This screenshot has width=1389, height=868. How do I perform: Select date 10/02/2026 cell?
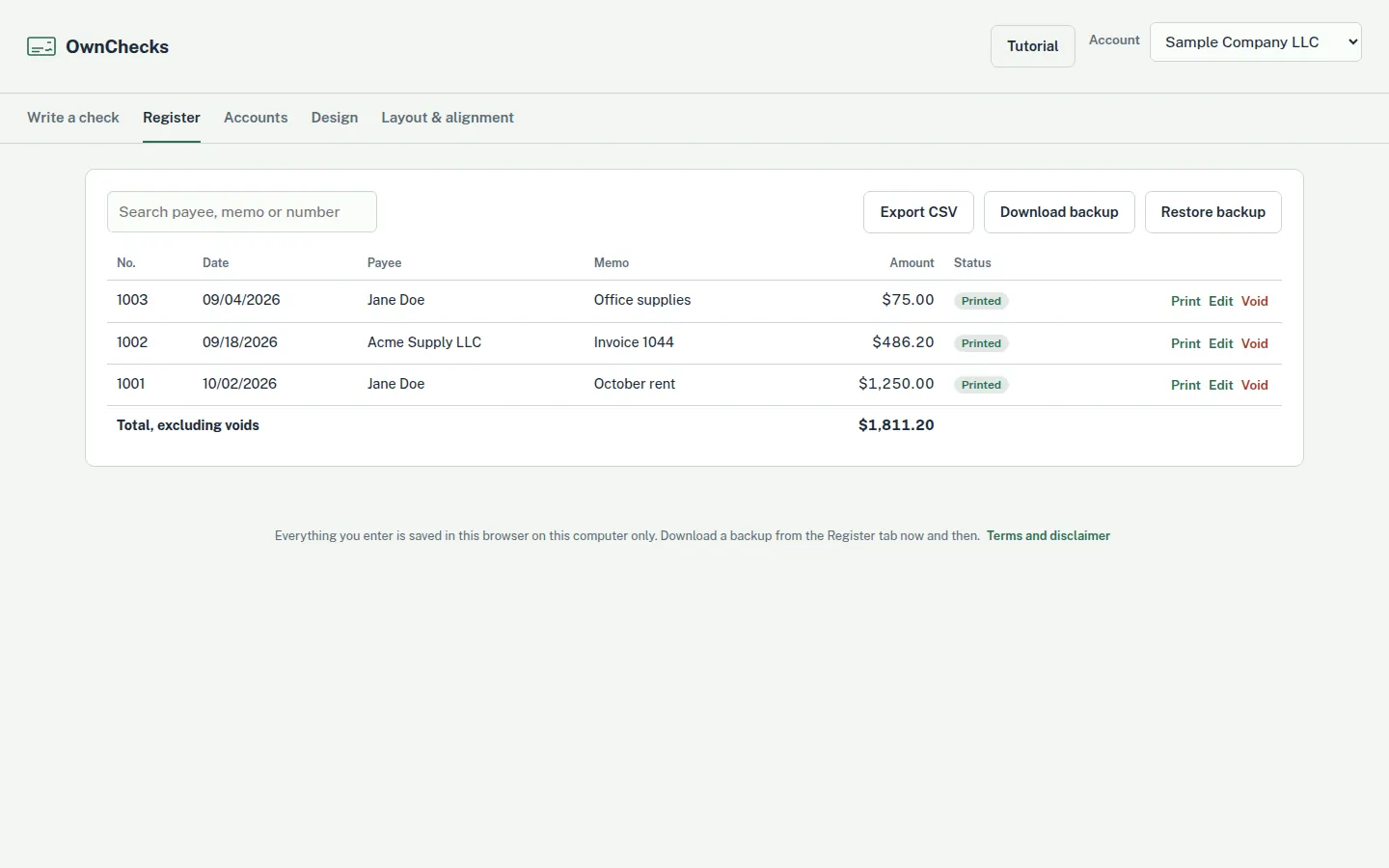(239, 384)
